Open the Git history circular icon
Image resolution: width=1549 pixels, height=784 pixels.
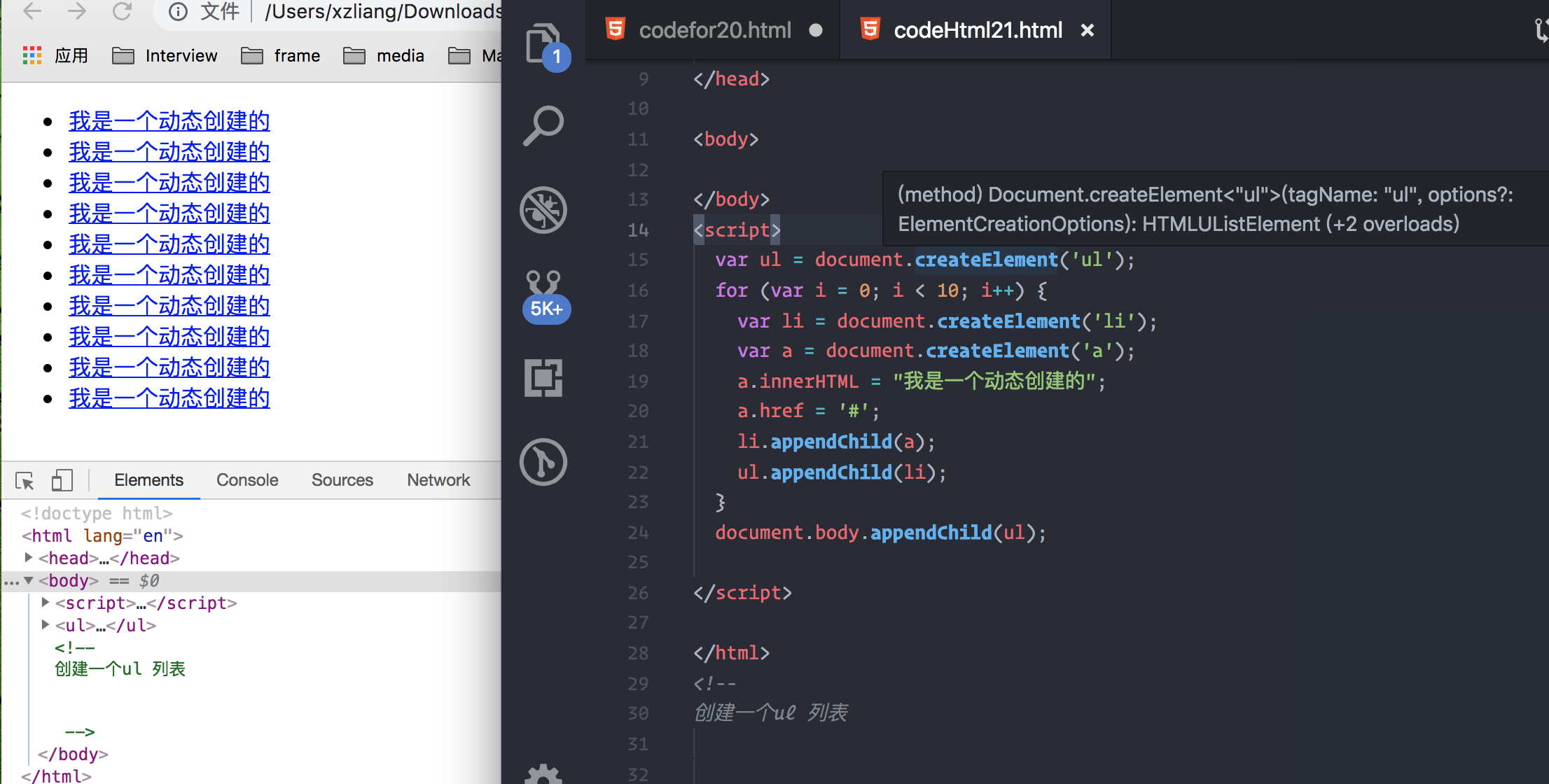(x=543, y=462)
